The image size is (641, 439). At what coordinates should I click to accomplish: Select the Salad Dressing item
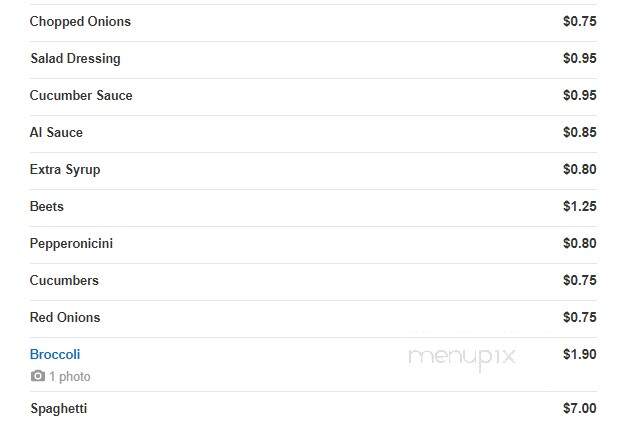(x=75, y=58)
